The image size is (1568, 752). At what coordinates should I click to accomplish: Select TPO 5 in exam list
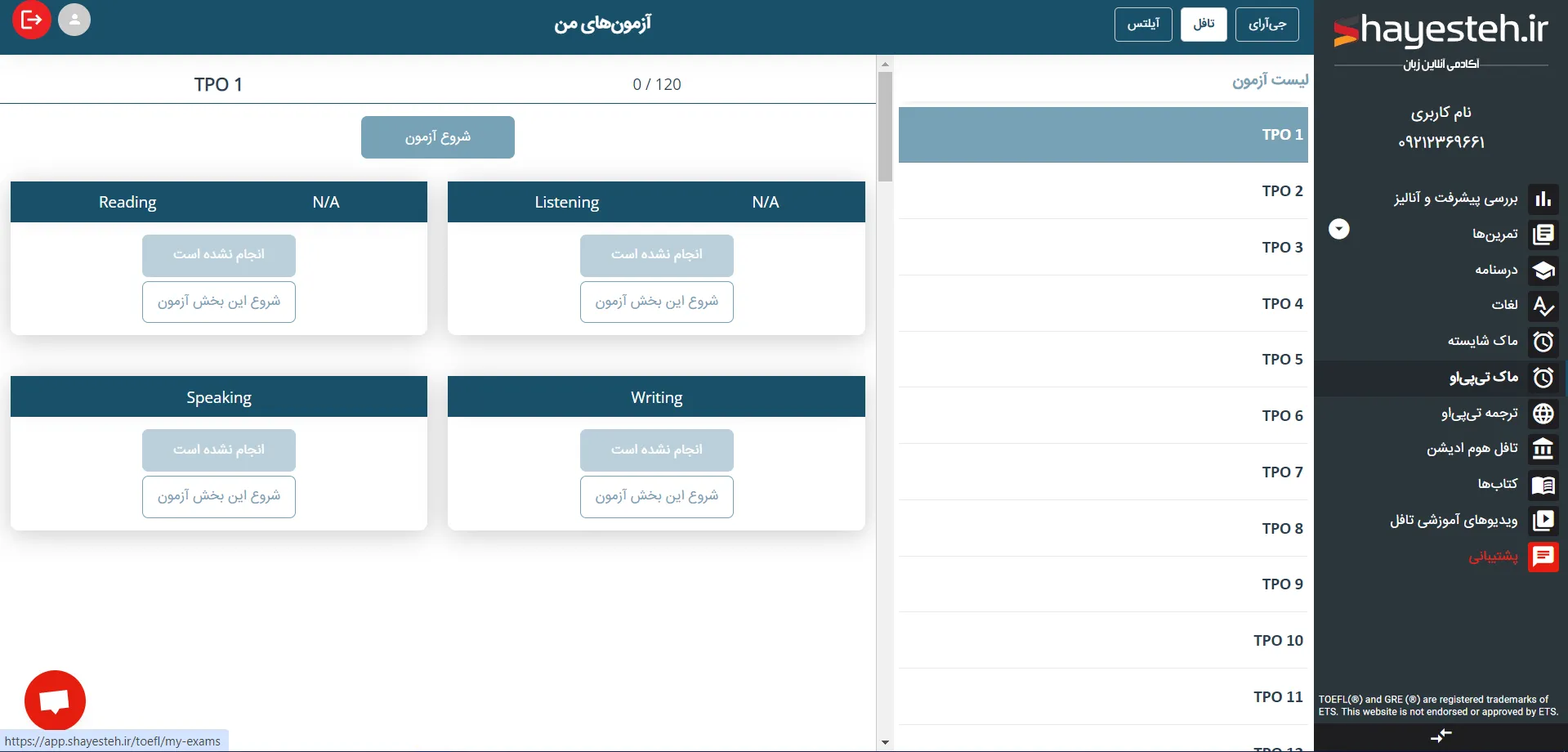point(1103,360)
